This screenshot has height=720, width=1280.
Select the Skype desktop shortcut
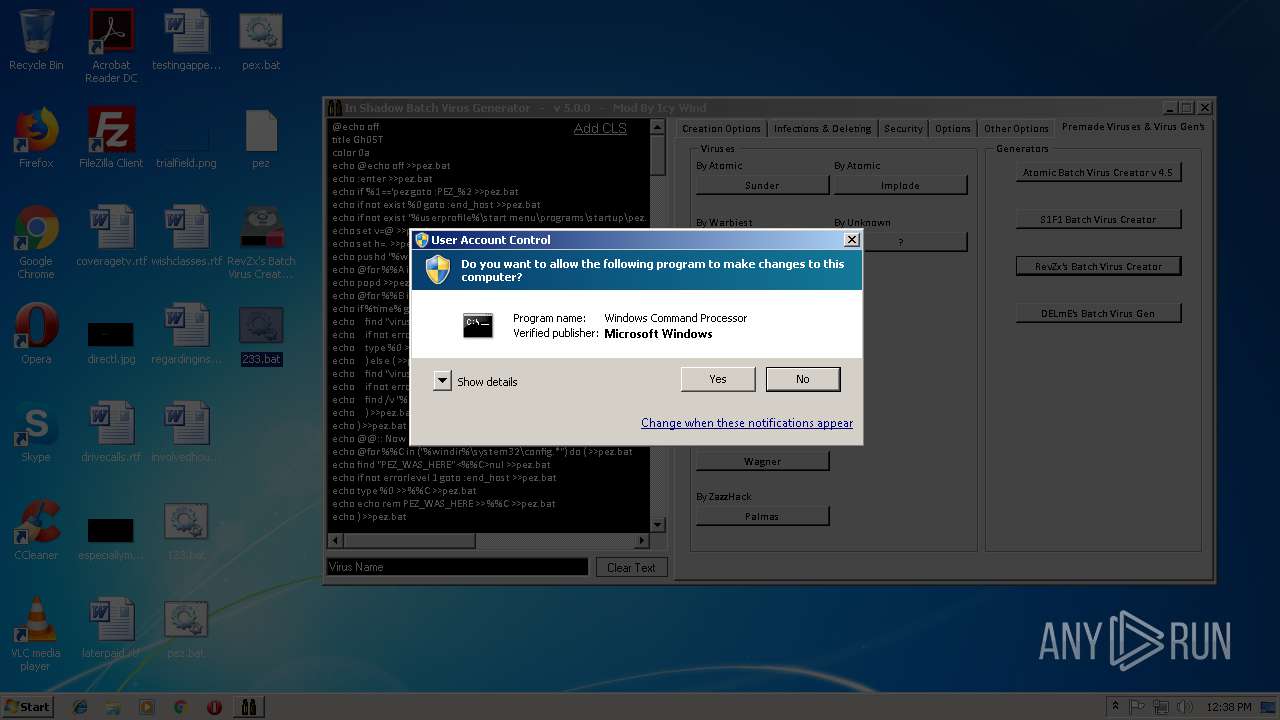tap(36, 432)
